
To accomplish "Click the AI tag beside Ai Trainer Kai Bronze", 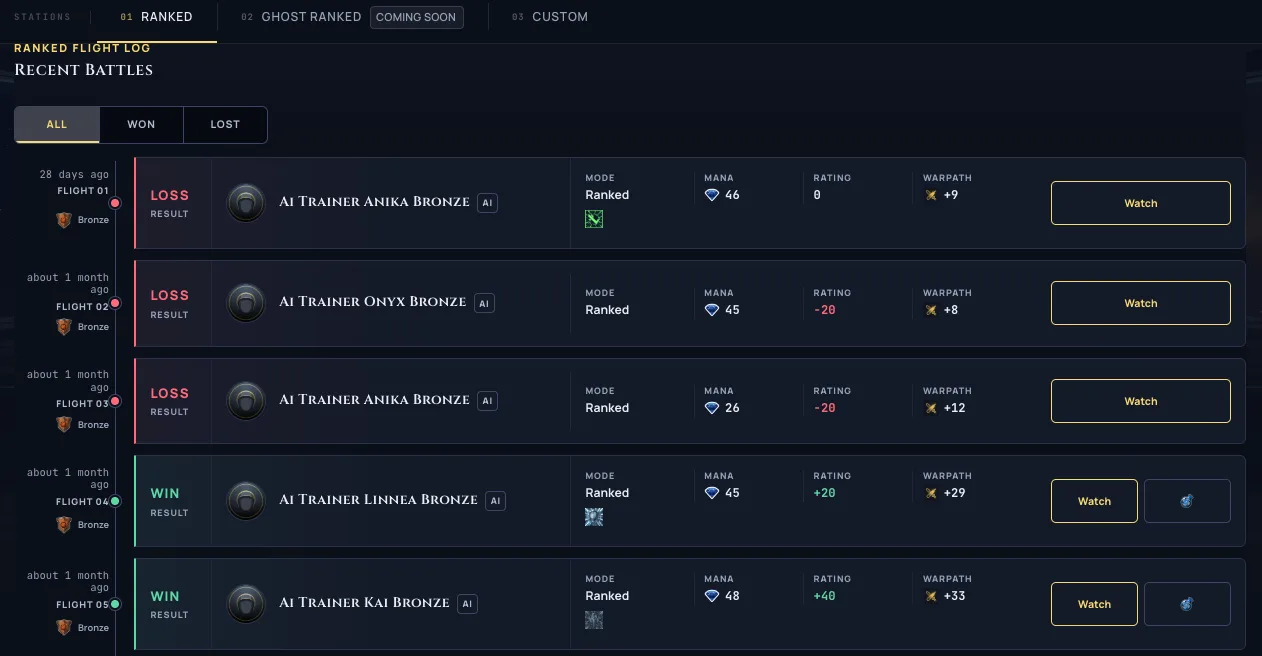I will click(x=467, y=604).
